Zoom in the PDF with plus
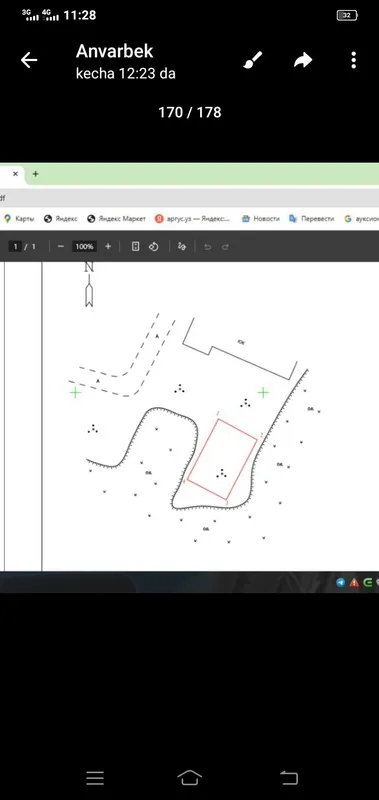The height and width of the screenshot is (800, 379). click(108, 246)
